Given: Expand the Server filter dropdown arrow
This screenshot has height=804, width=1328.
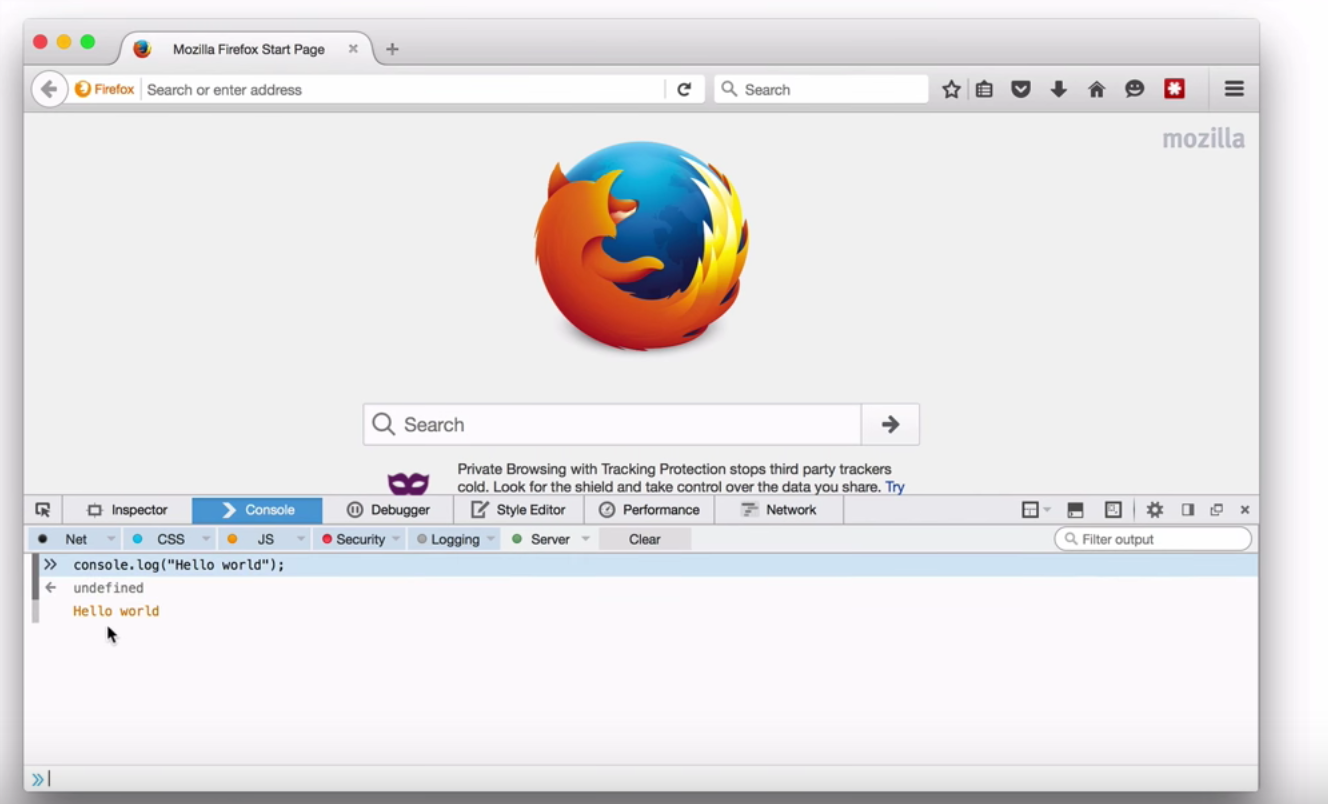Looking at the screenshot, I should point(586,539).
